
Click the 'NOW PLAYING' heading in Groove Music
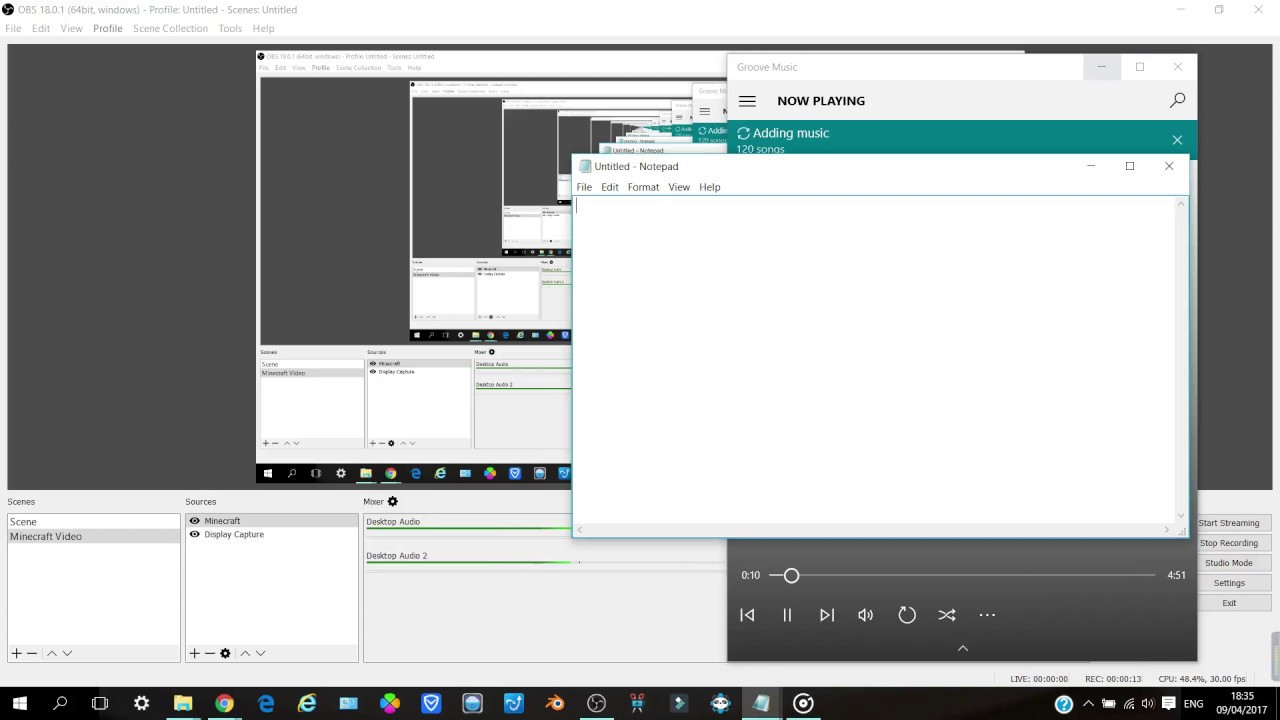tap(821, 101)
